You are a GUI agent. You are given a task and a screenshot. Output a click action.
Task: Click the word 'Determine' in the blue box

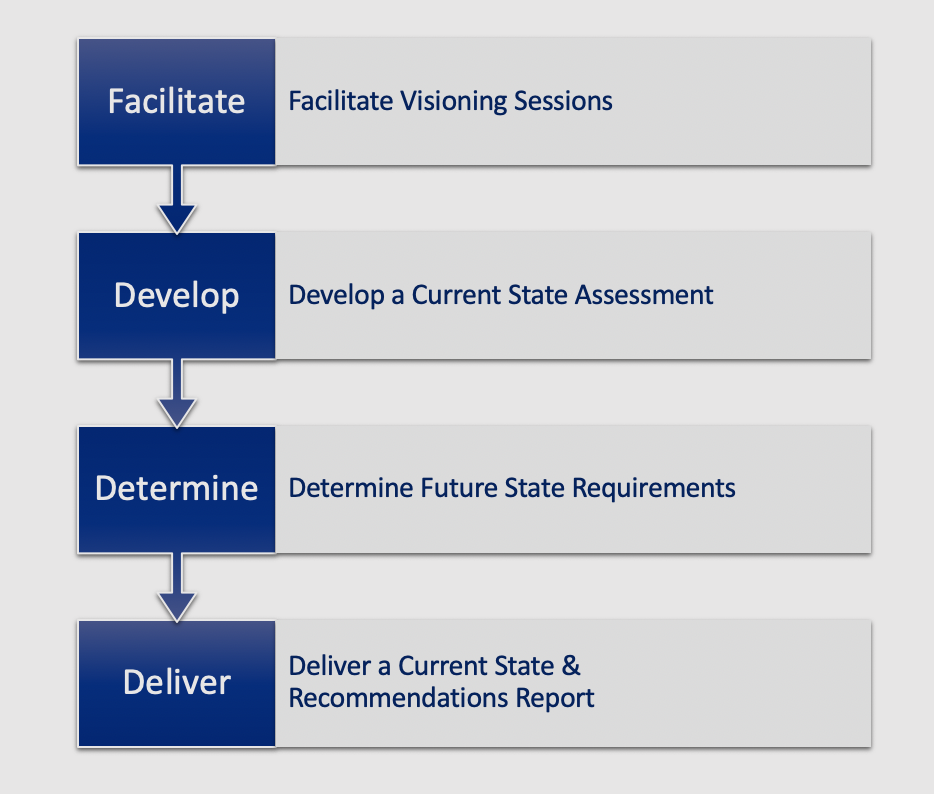176,488
